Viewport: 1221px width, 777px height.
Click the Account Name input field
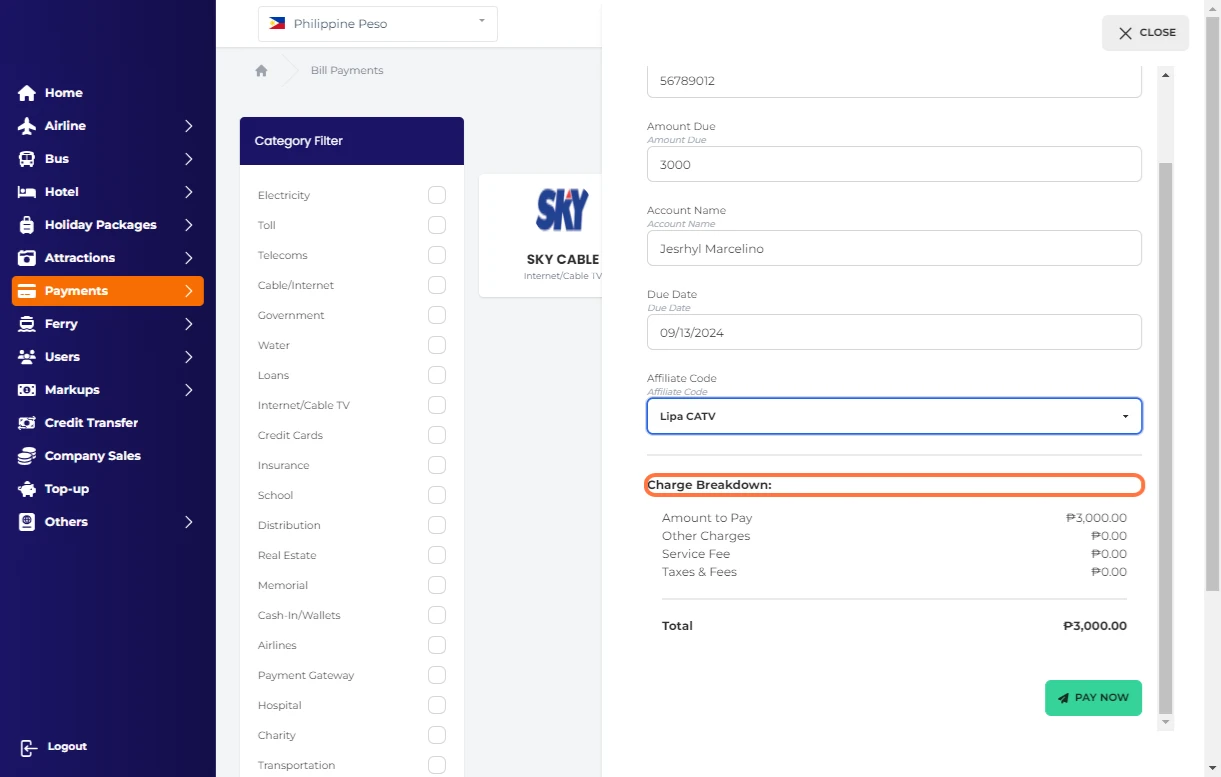894,249
